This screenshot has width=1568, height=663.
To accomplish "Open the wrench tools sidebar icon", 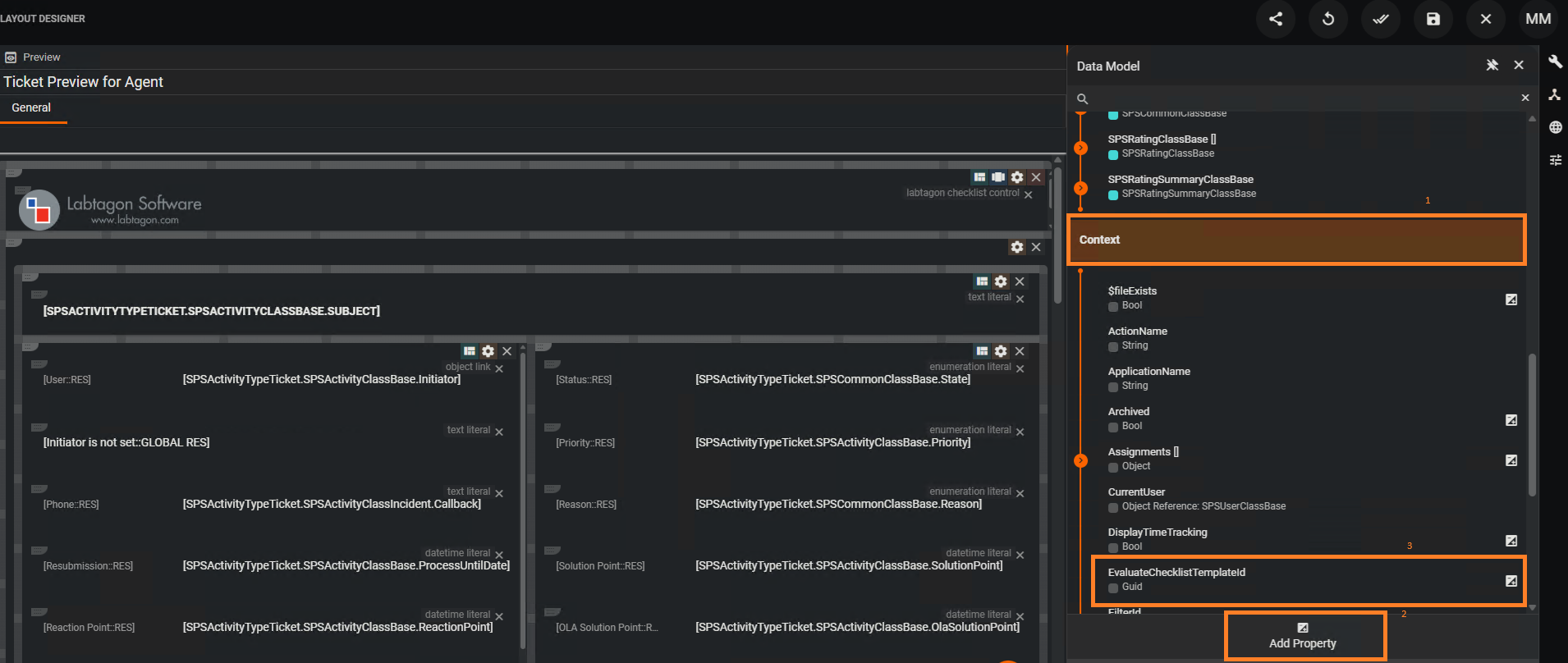I will [1555, 62].
